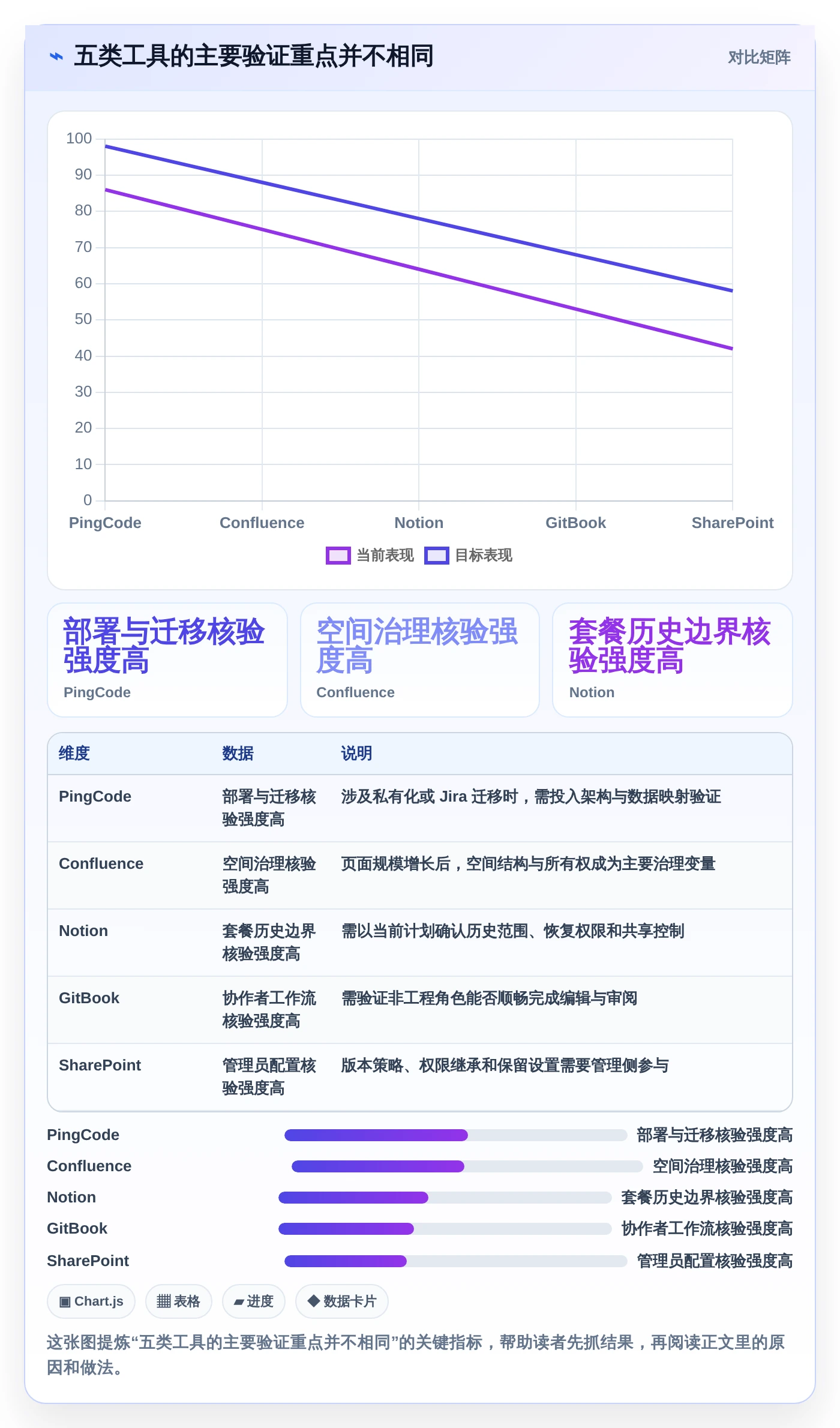This screenshot has height=1428, width=840.
Task: Select the 数据卡片 tag chip
Action: tap(342, 1301)
